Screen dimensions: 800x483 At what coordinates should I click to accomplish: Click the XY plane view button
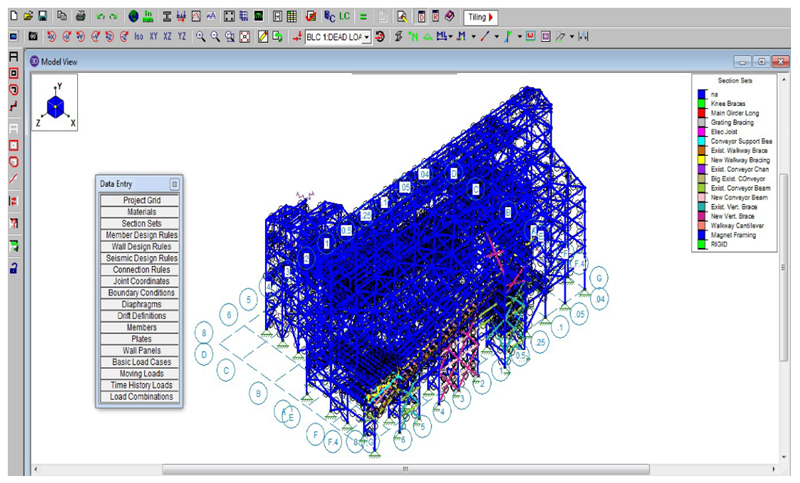point(152,37)
